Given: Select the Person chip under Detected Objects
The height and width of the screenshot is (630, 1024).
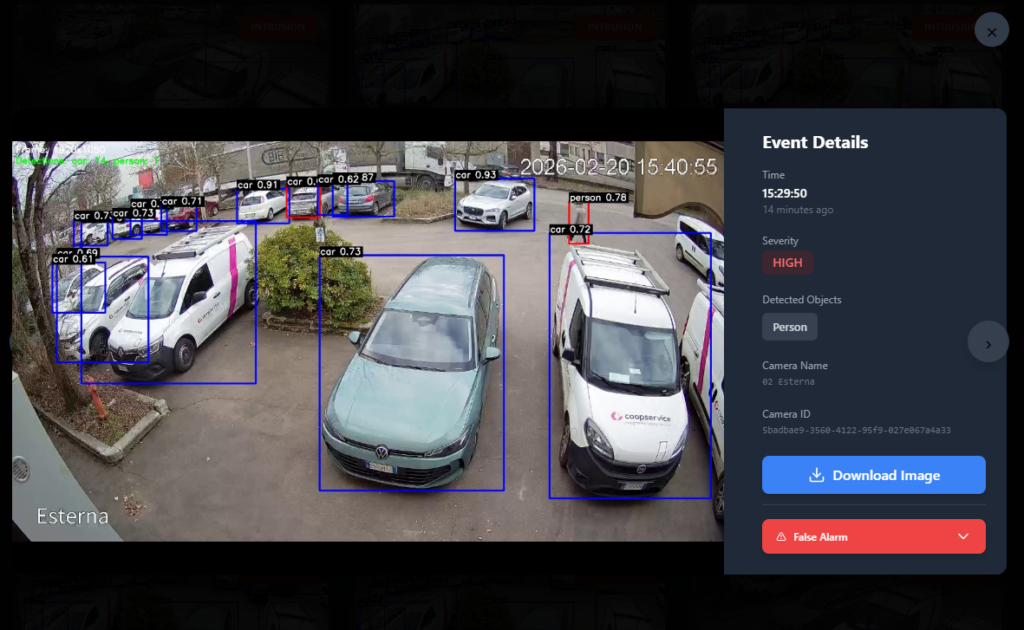Looking at the screenshot, I should [789, 326].
